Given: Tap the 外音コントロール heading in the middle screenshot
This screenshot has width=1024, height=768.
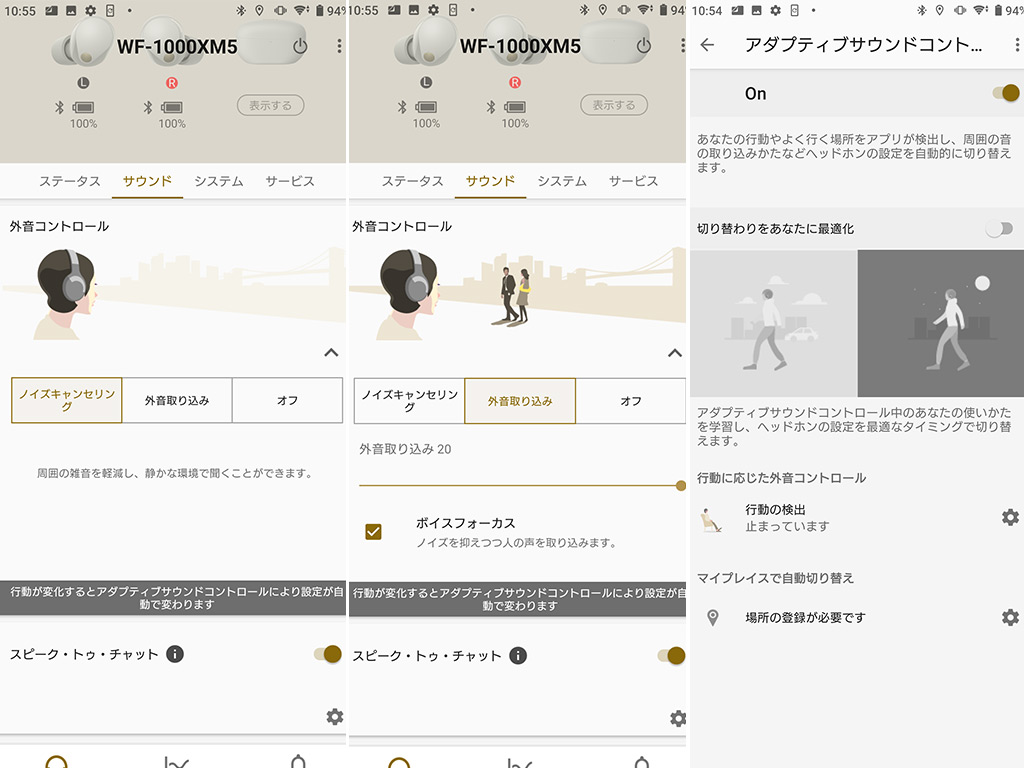Looking at the screenshot, I should 402,226.
